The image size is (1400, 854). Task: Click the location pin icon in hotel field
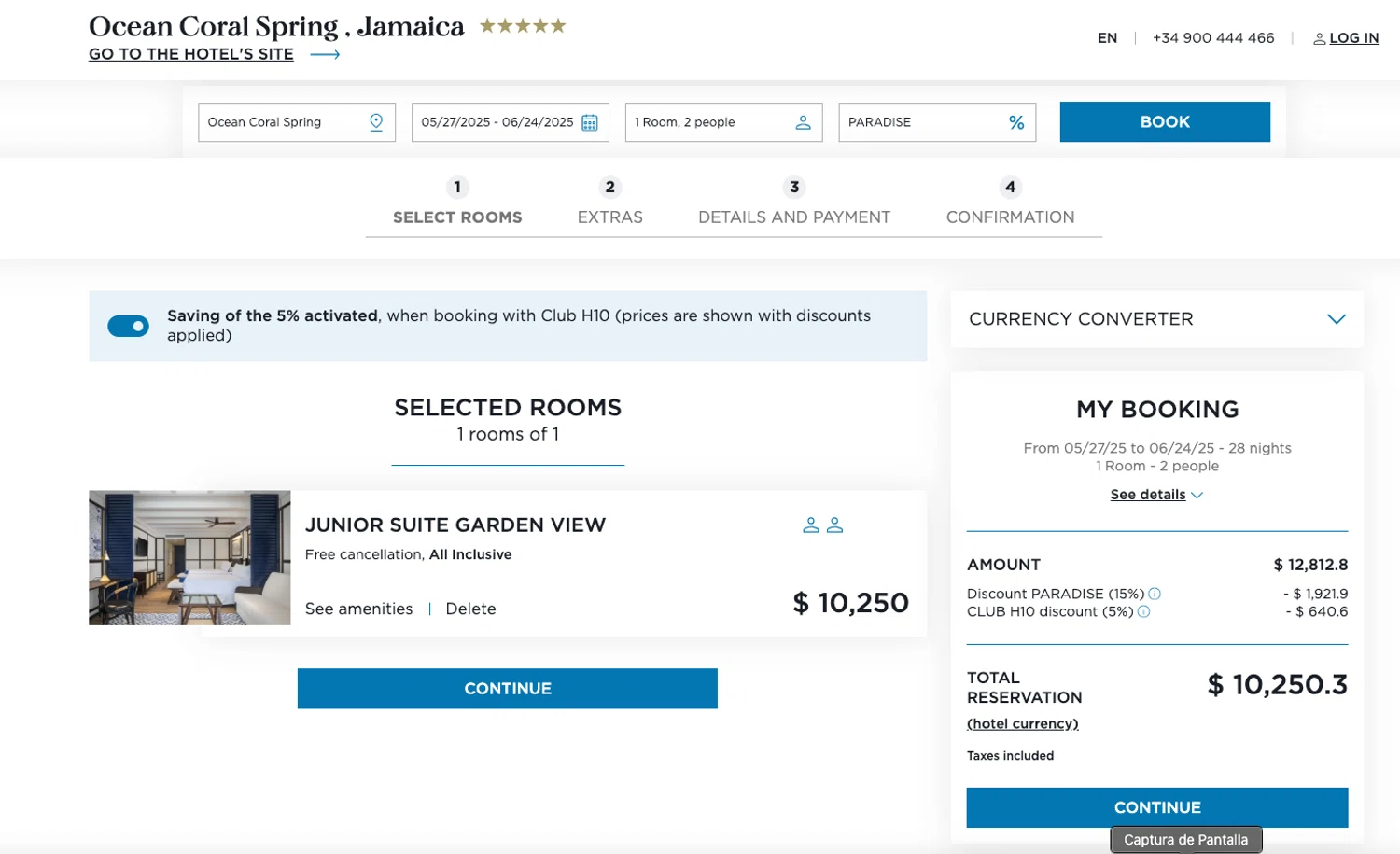(376, 122)
